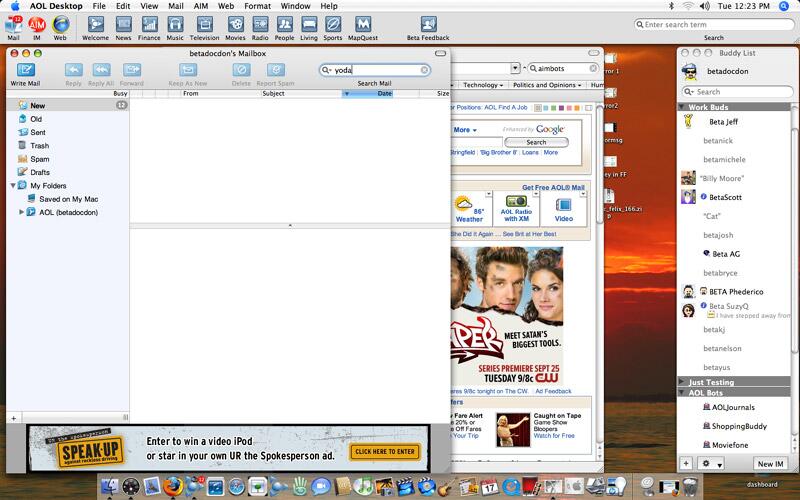Open the Mail icon in the AOL toolbar
This screenshot has width=800, height=500.
click(x=14, y=26)
